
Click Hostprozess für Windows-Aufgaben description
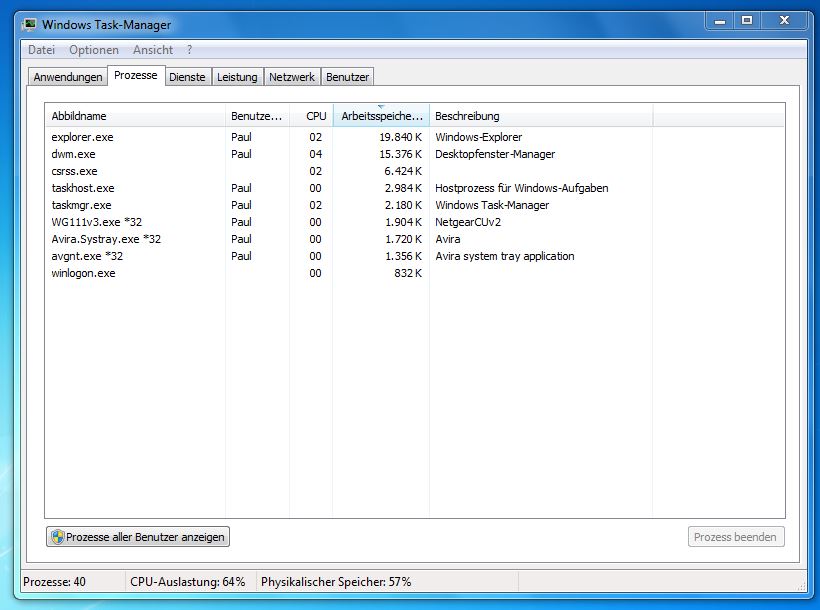click(x=521, y=188)
